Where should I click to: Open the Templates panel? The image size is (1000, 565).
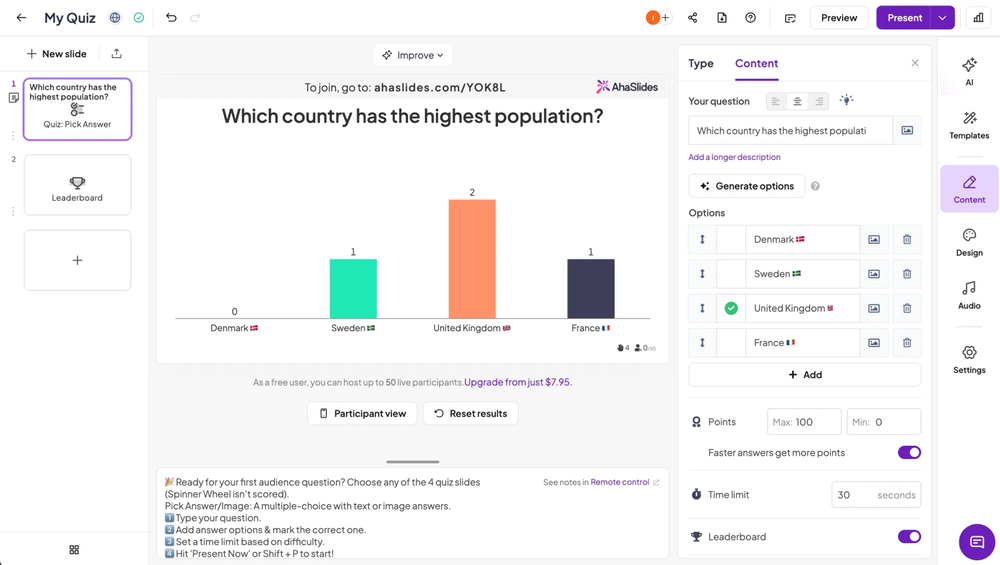(x=969, y=125)
